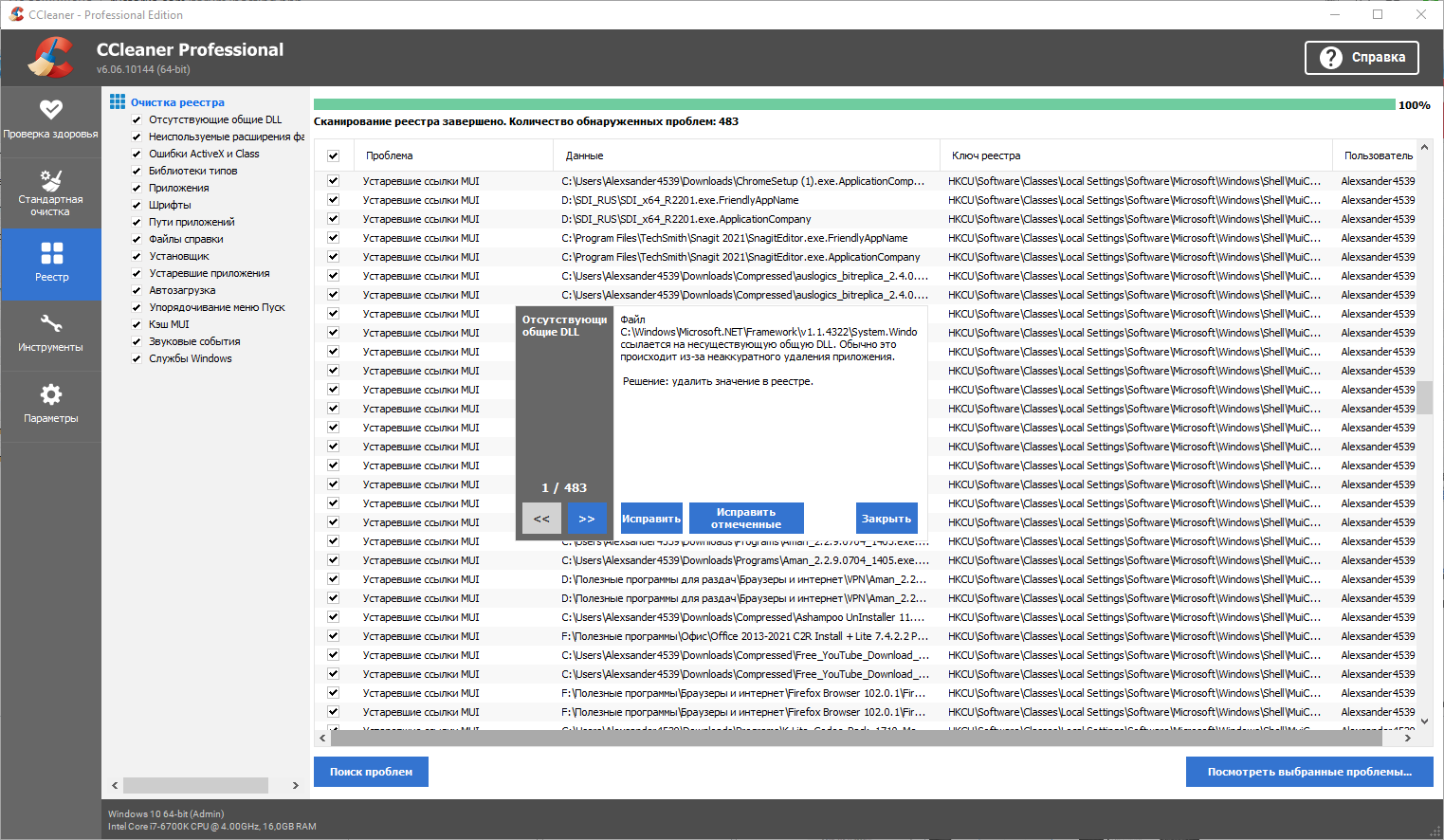Select 'Очистка реестра' heading
This screenshot has width=1444, height=840.
[177, 102]
